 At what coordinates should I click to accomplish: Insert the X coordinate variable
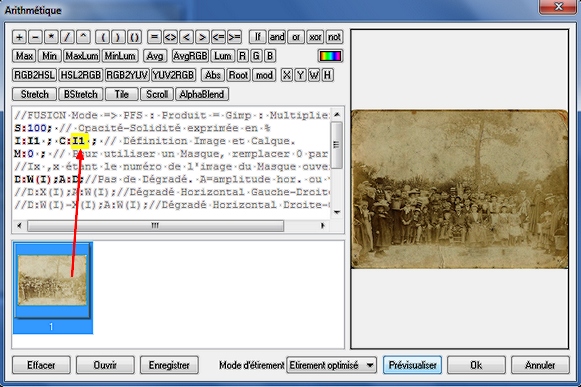tap(286, 75)
